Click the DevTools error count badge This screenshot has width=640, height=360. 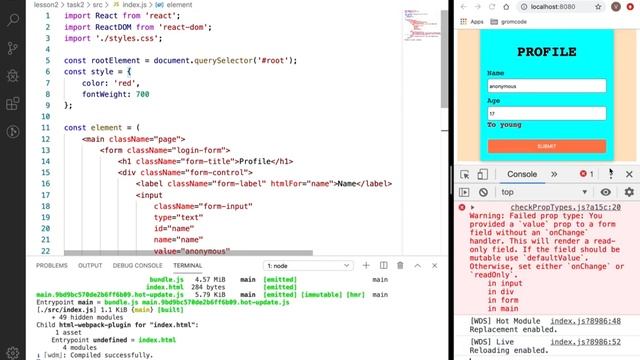click(x=587, y=174)
